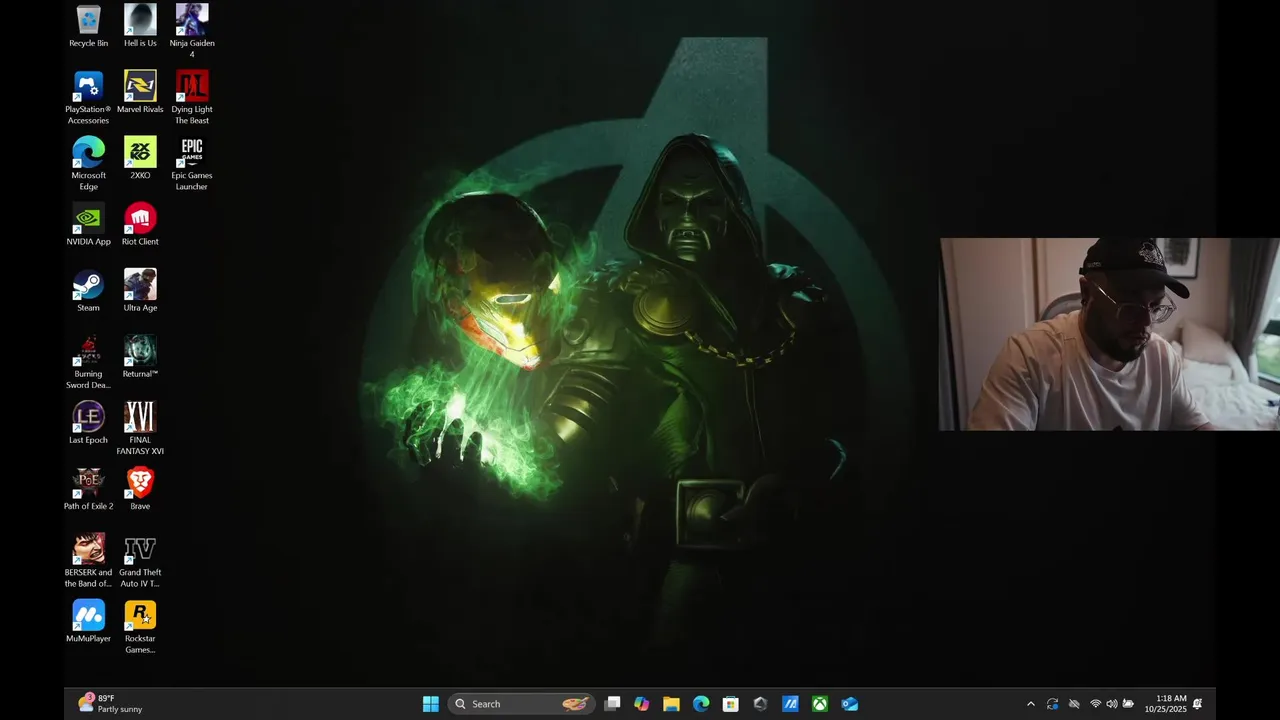Select the Grand Theft Auto IV shortcut
The image size is (1280, 720).
pyautogui.click(x=140, y=560)
